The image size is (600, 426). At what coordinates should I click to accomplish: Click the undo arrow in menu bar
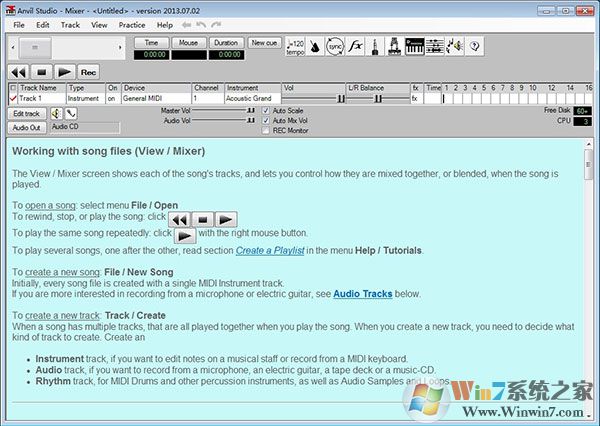(x=201, y=25)
